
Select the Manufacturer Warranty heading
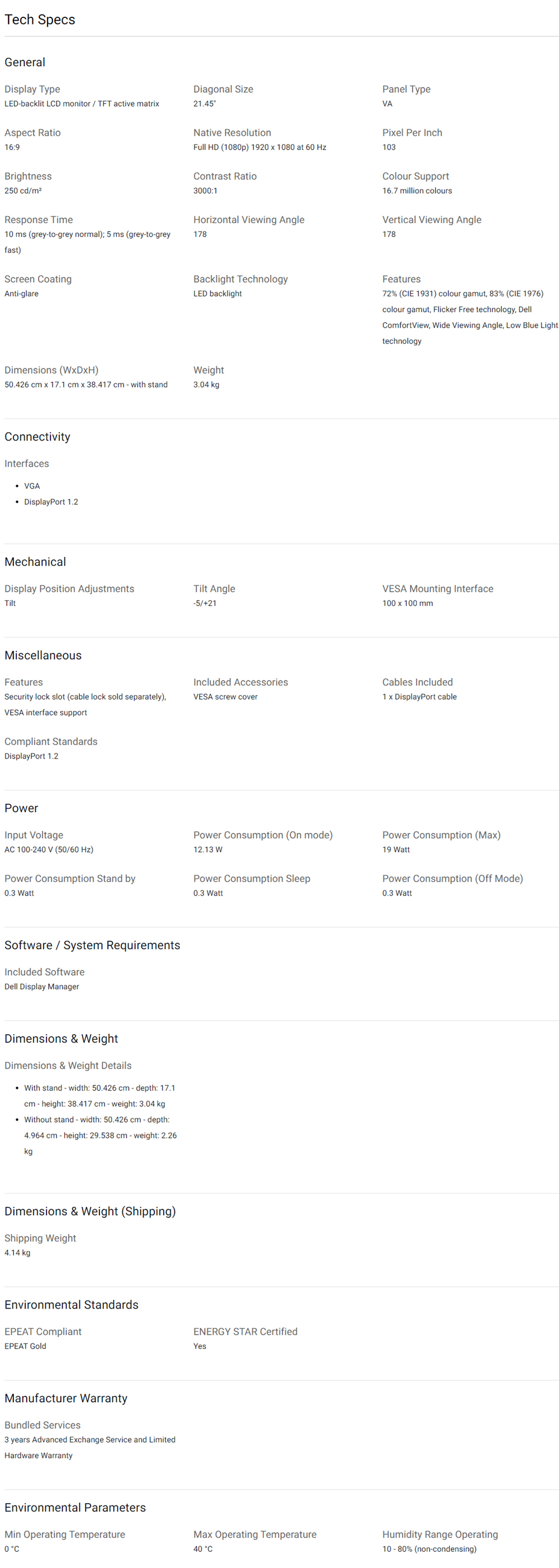[x=66, y=1398]
